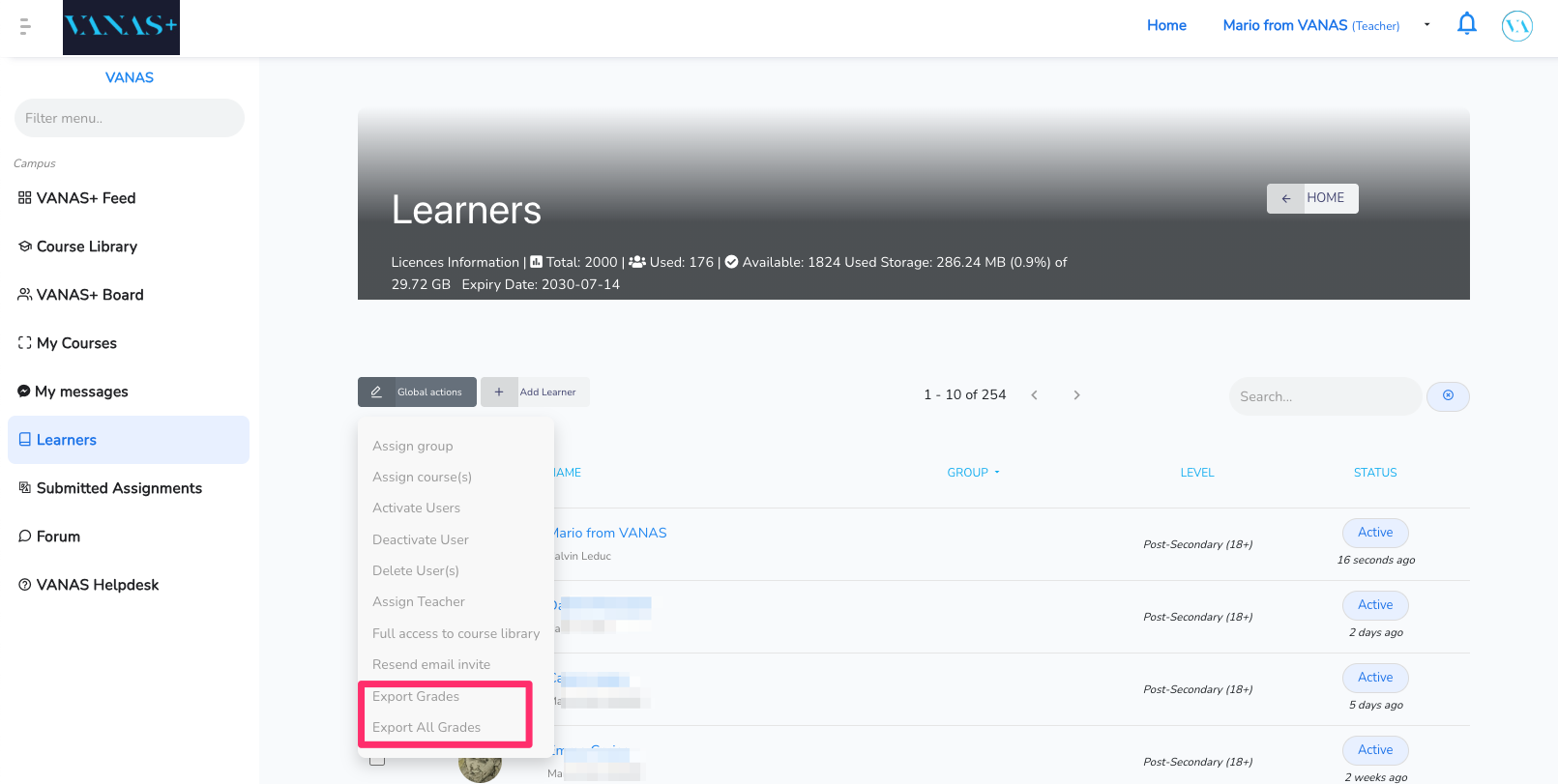Choose Activate Users action

pyautogui.click(x=417, y=508)
